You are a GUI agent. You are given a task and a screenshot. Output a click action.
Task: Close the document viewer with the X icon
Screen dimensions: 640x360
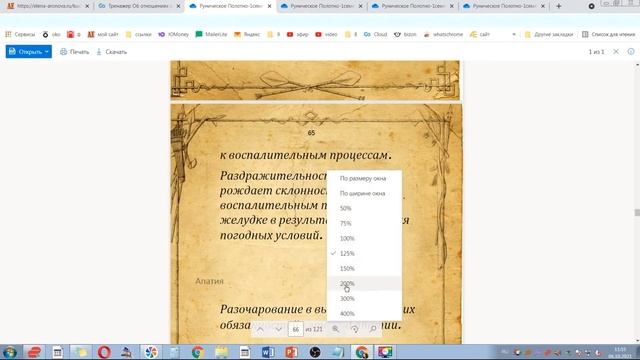click(x=616, y=51)
